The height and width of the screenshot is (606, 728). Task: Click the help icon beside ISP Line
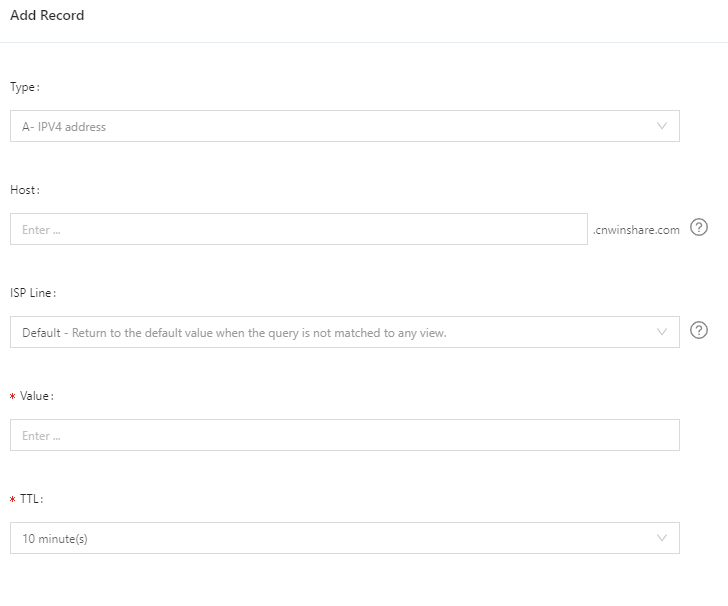coord(699,330)
